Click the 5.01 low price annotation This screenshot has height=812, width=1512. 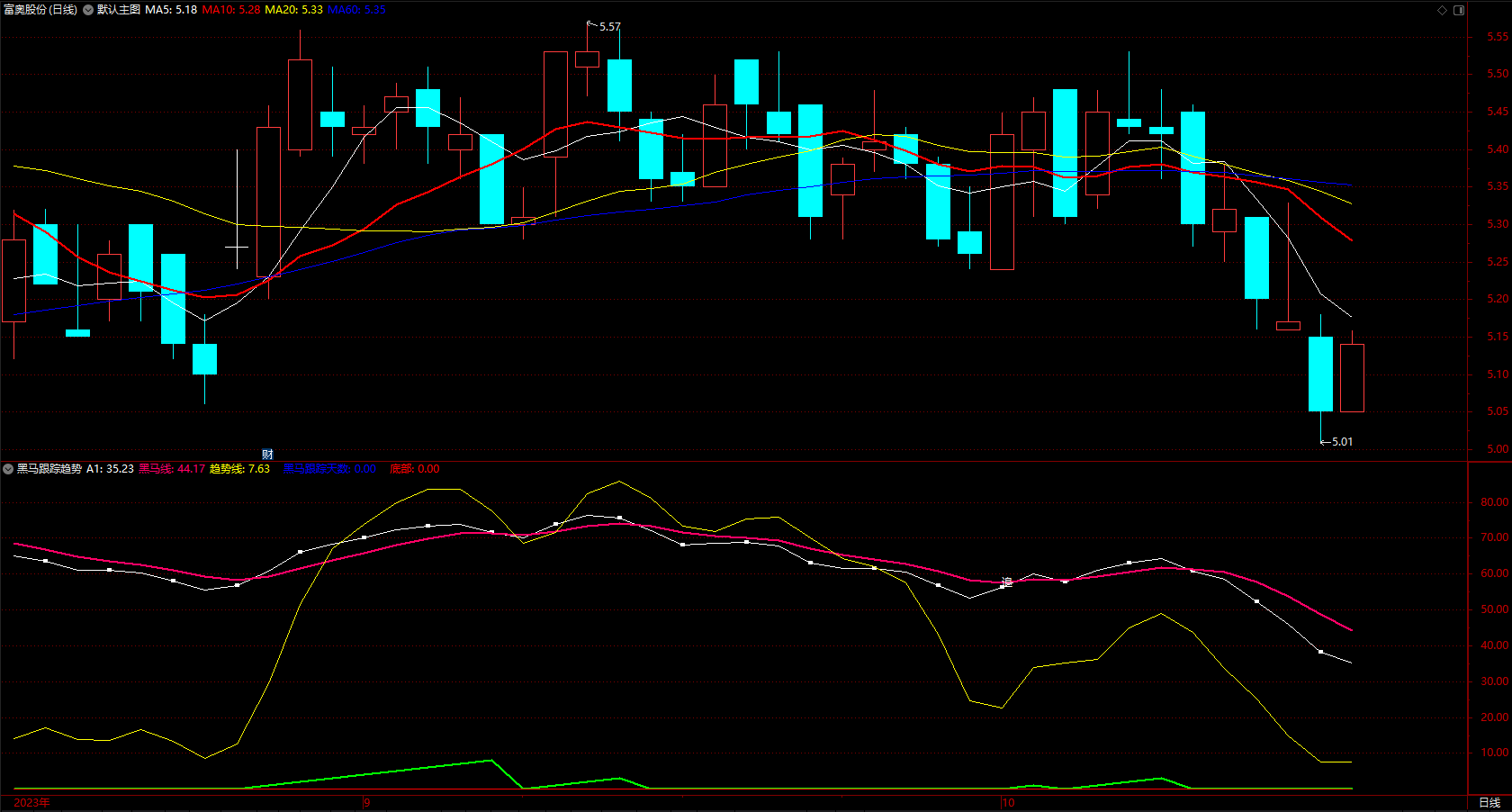click(1342, 442)
